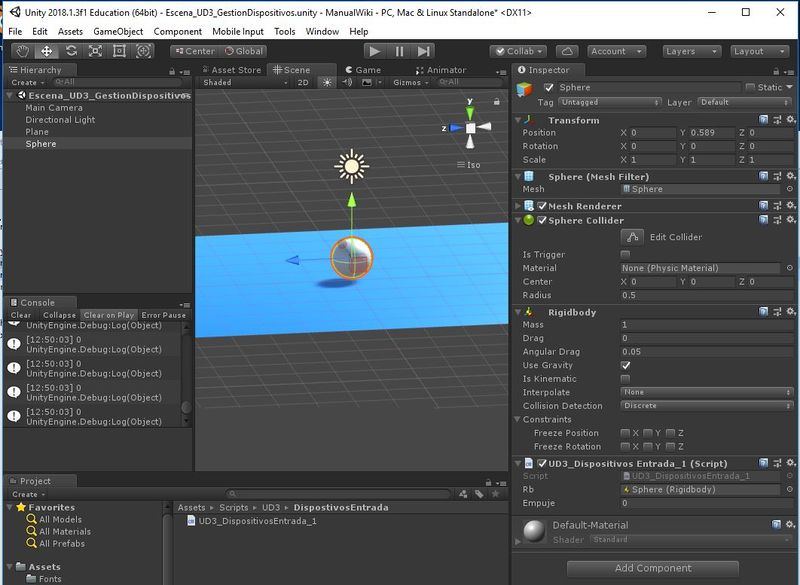
Task: Open the Rb field object picker circle
Action: pyautogui.click(x=789, y=489)
